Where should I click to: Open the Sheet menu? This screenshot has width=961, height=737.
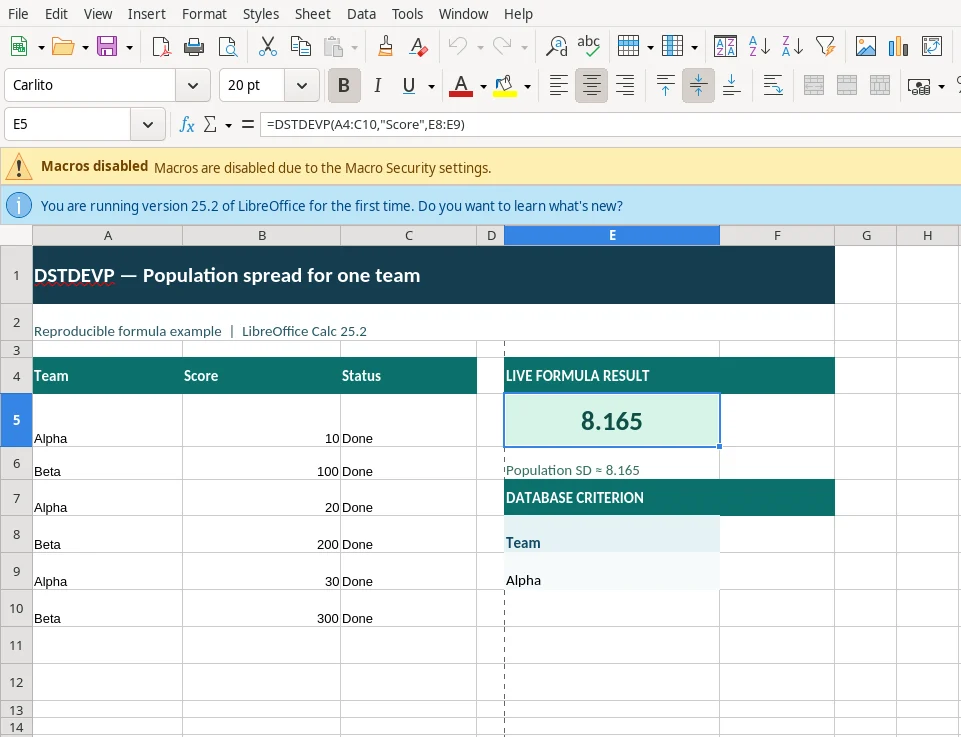(313, 13)
